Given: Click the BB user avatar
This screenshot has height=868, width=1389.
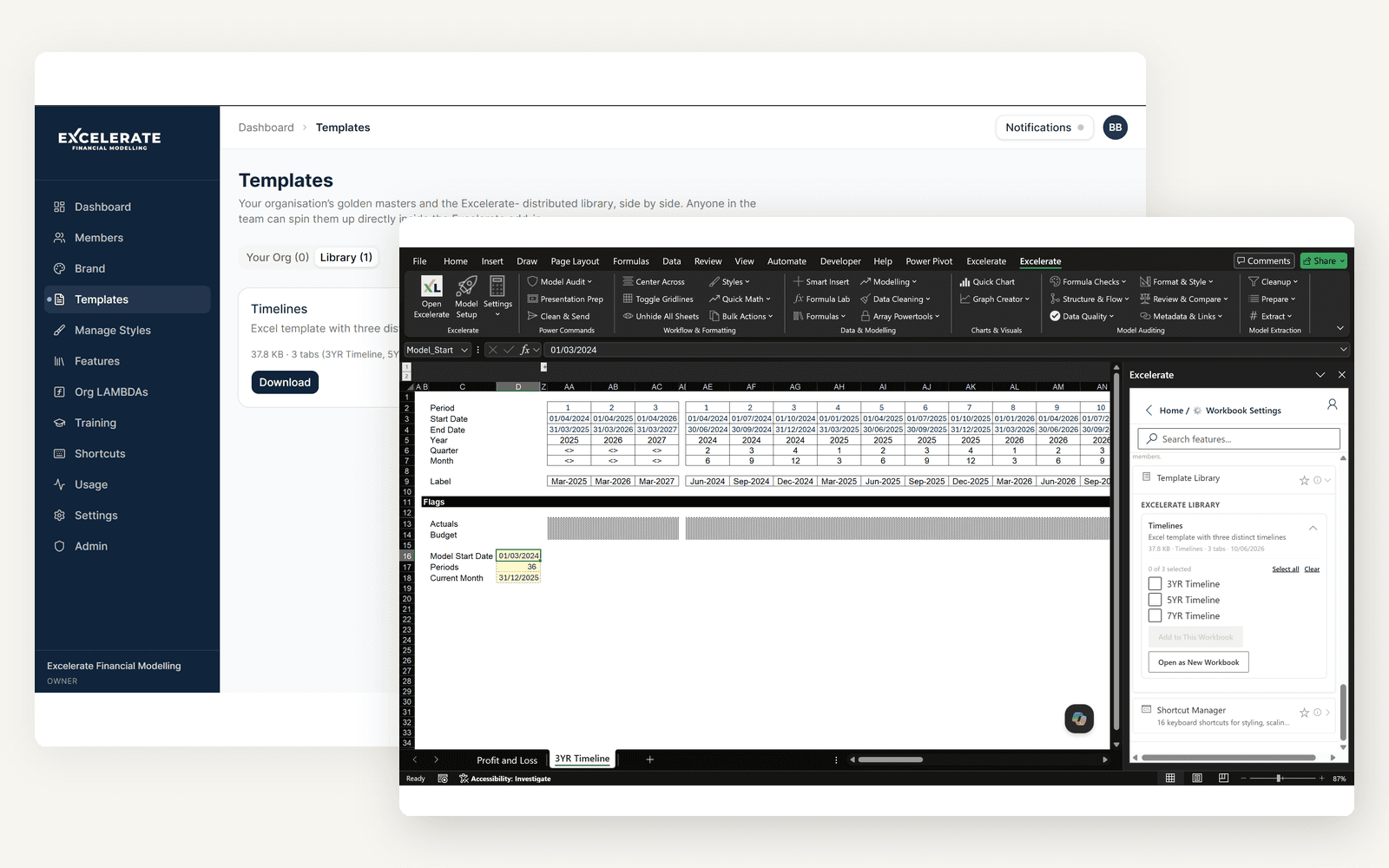Looking at the screenshot, I should pyautogui.click(x=1116, y=128).
